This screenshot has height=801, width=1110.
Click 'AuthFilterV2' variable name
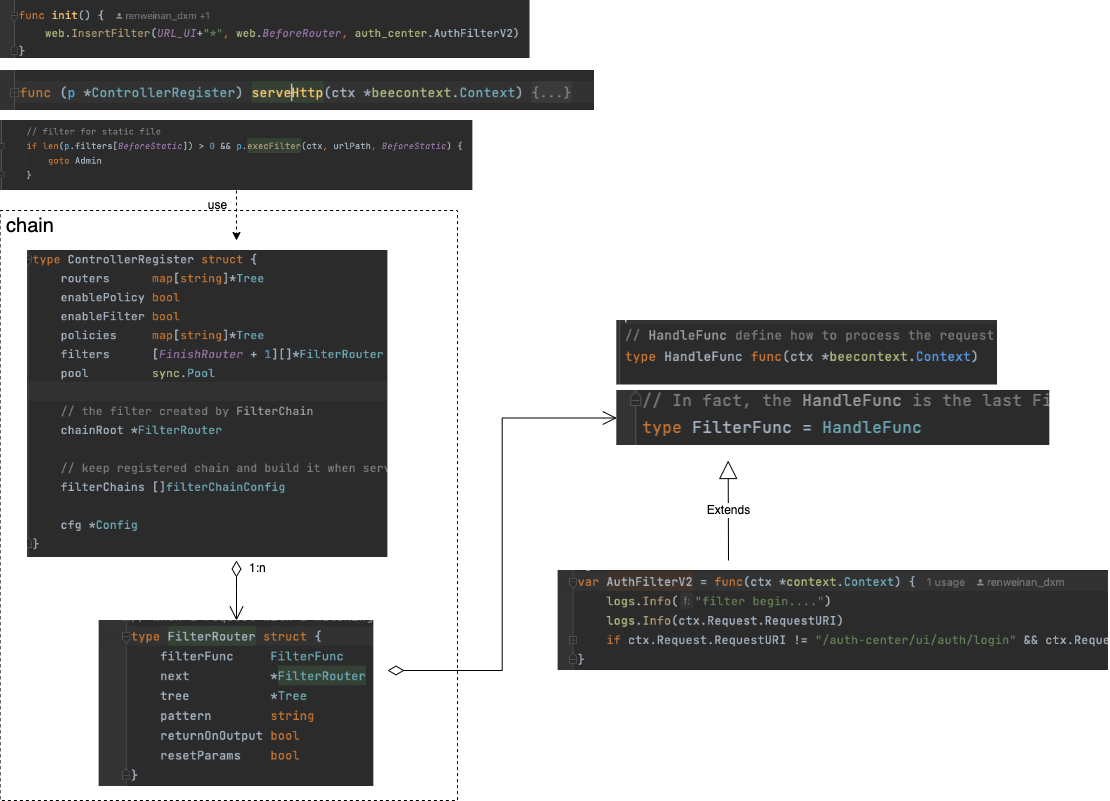coord(649,582)
